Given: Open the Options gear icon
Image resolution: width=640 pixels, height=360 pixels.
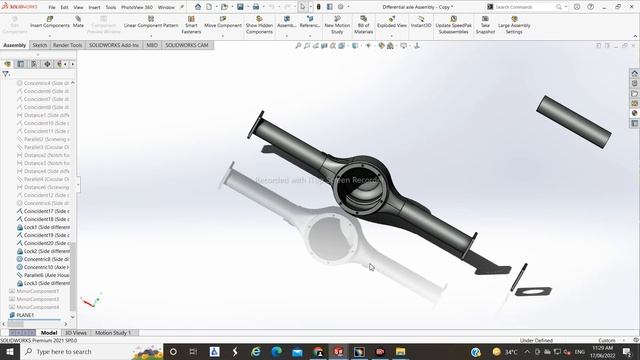Looking at the screenshot, I should 341,7.
